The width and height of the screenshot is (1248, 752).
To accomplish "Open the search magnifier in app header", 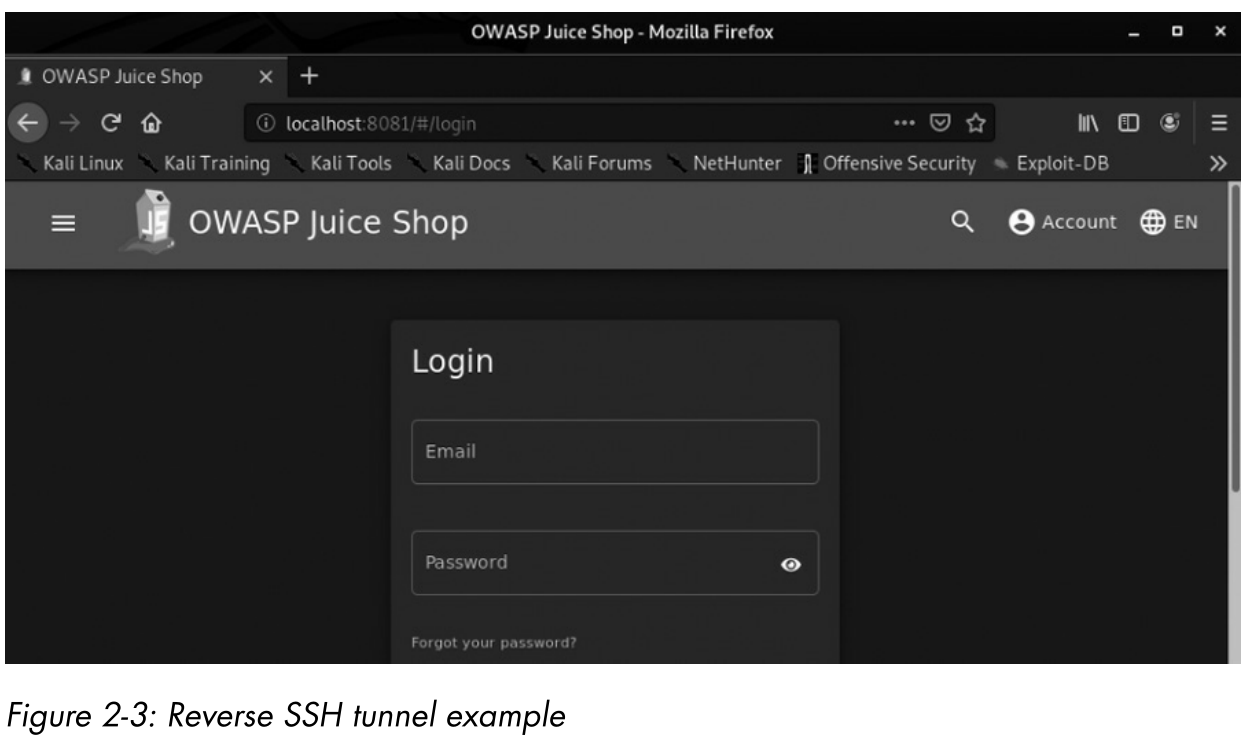I will (x=962, y=223).
